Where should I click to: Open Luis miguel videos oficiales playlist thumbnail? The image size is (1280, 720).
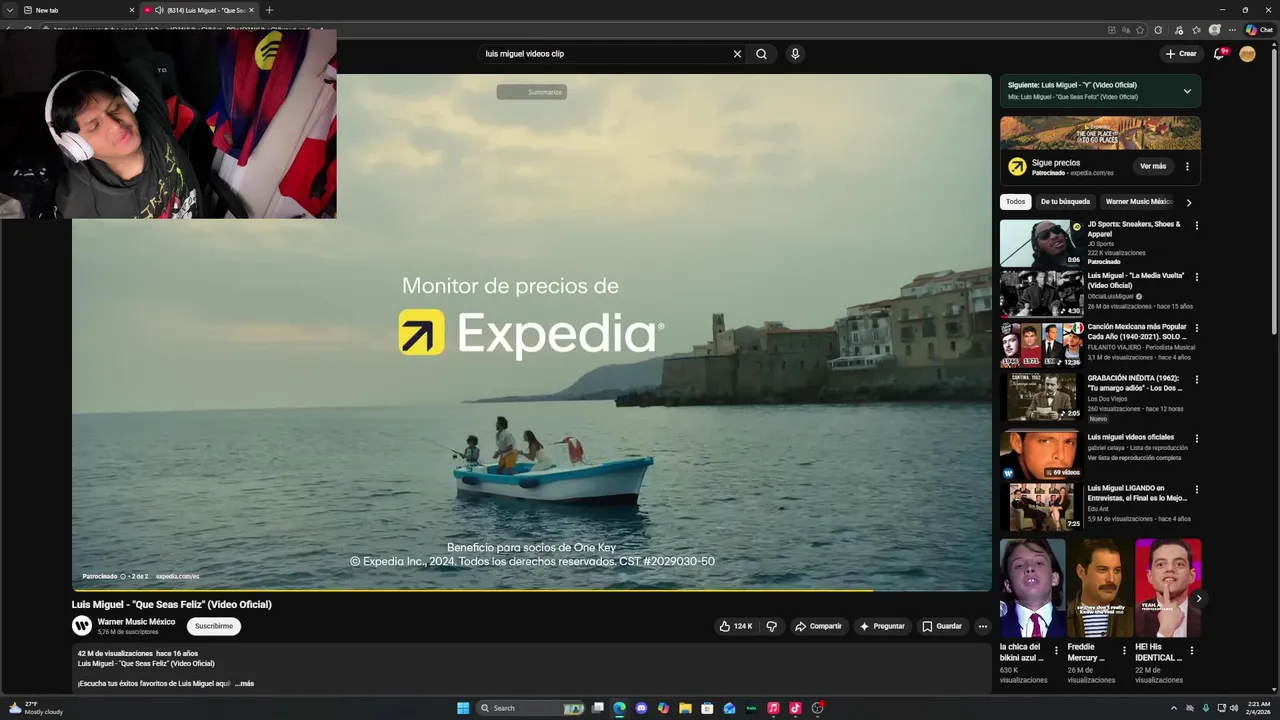[1042, 454]
